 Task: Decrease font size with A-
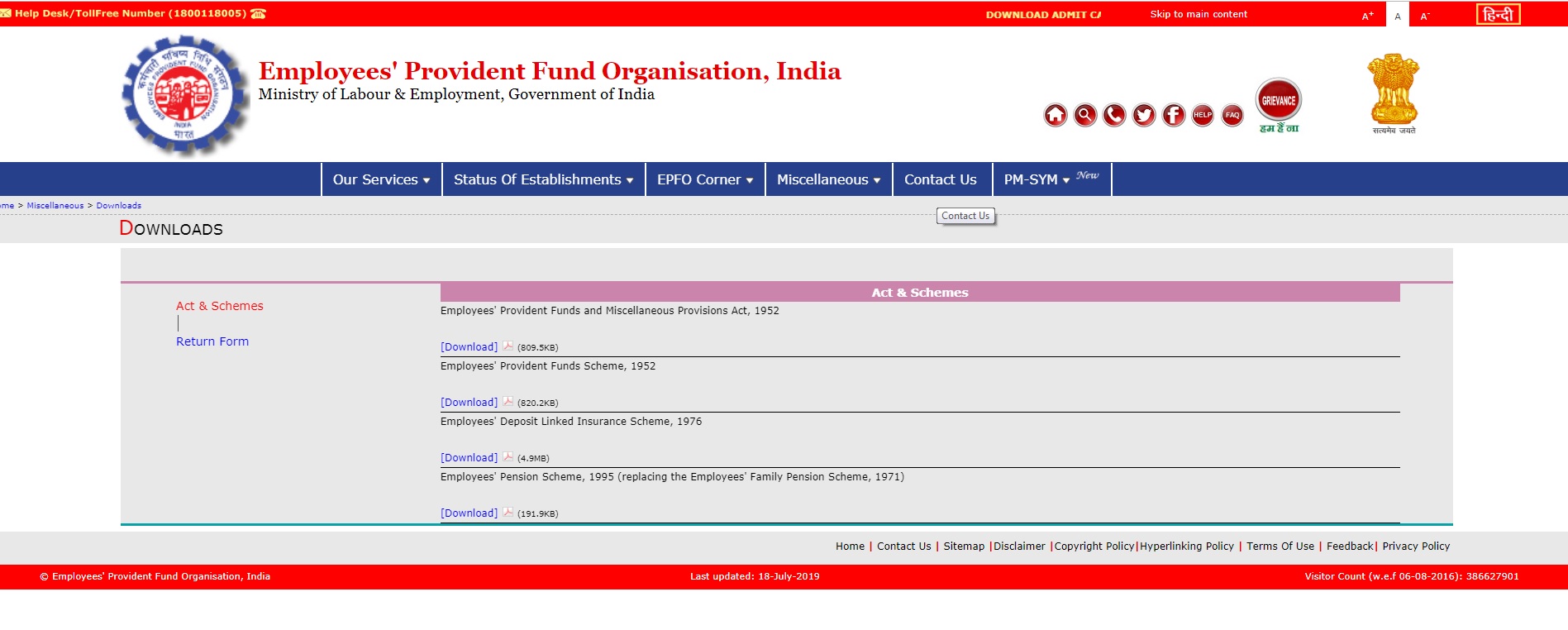tap(1424, 16)
